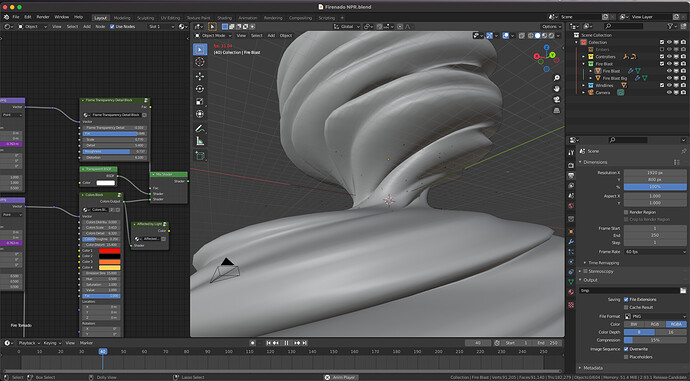Select the Annotate tool
This screenshot has width=690, height=381.
coord(200,128)
